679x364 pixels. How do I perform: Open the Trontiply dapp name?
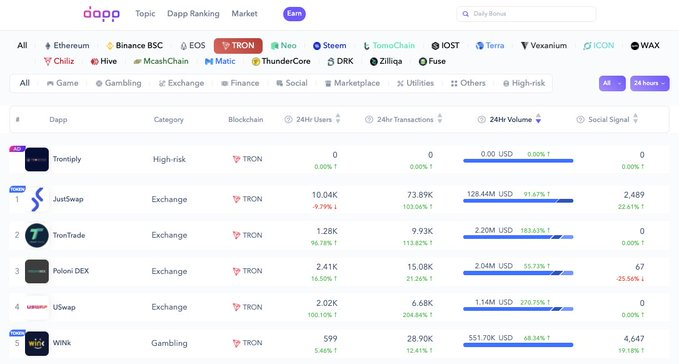pos(67,159)
